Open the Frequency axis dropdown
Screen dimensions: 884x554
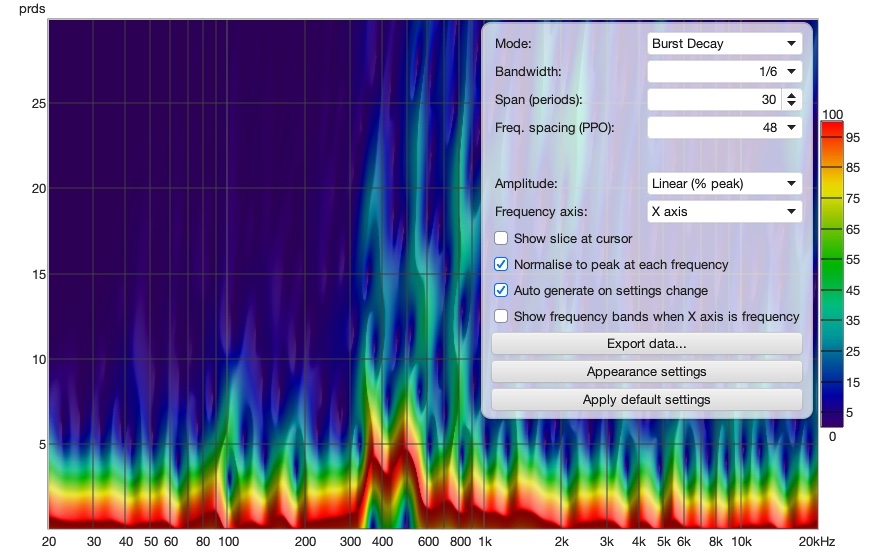(724, 212)
